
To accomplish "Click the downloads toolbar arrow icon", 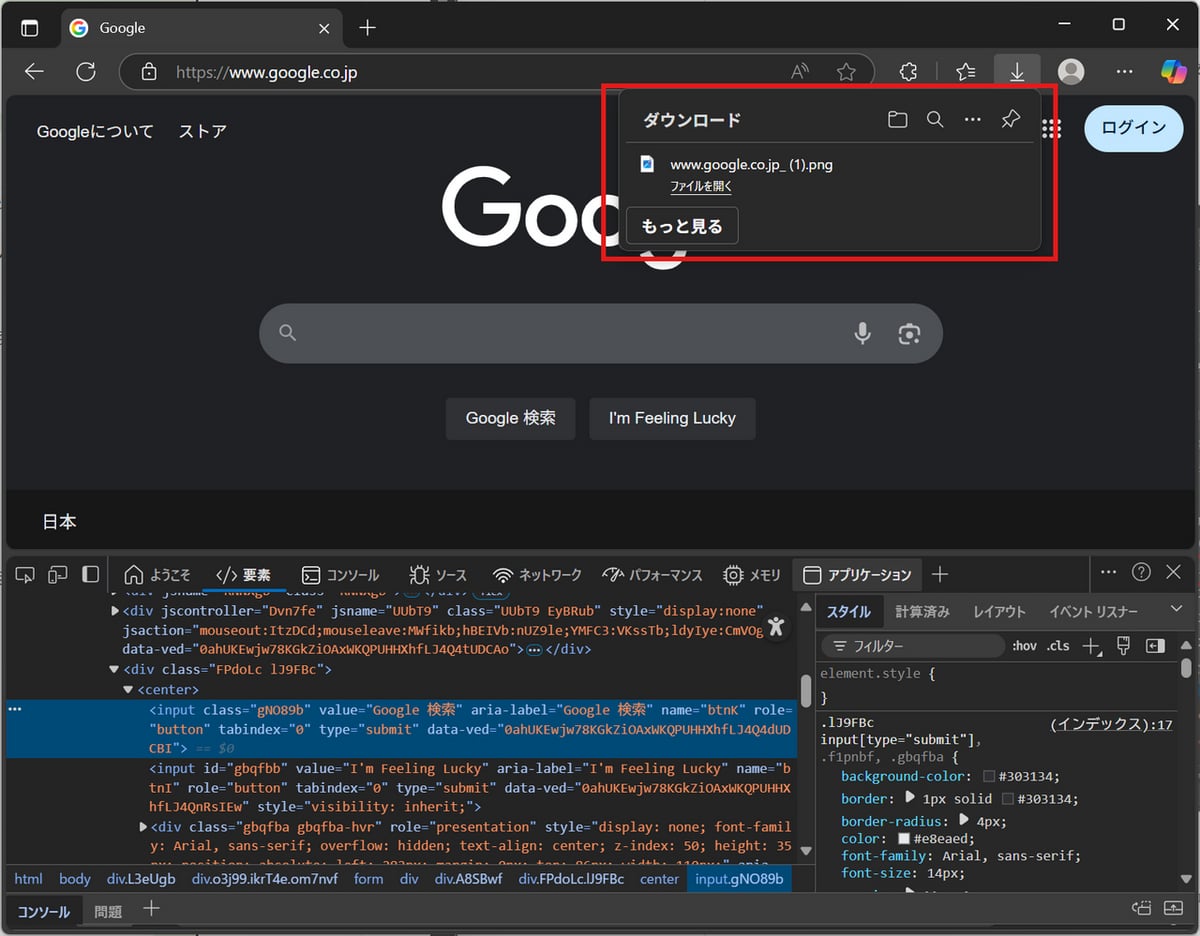I will point(1017,72).
